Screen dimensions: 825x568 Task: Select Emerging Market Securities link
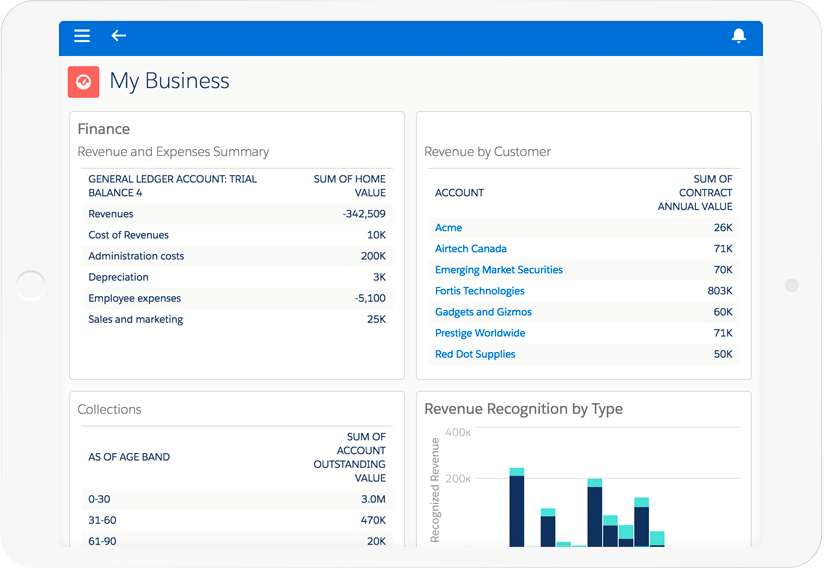[498, 270]
